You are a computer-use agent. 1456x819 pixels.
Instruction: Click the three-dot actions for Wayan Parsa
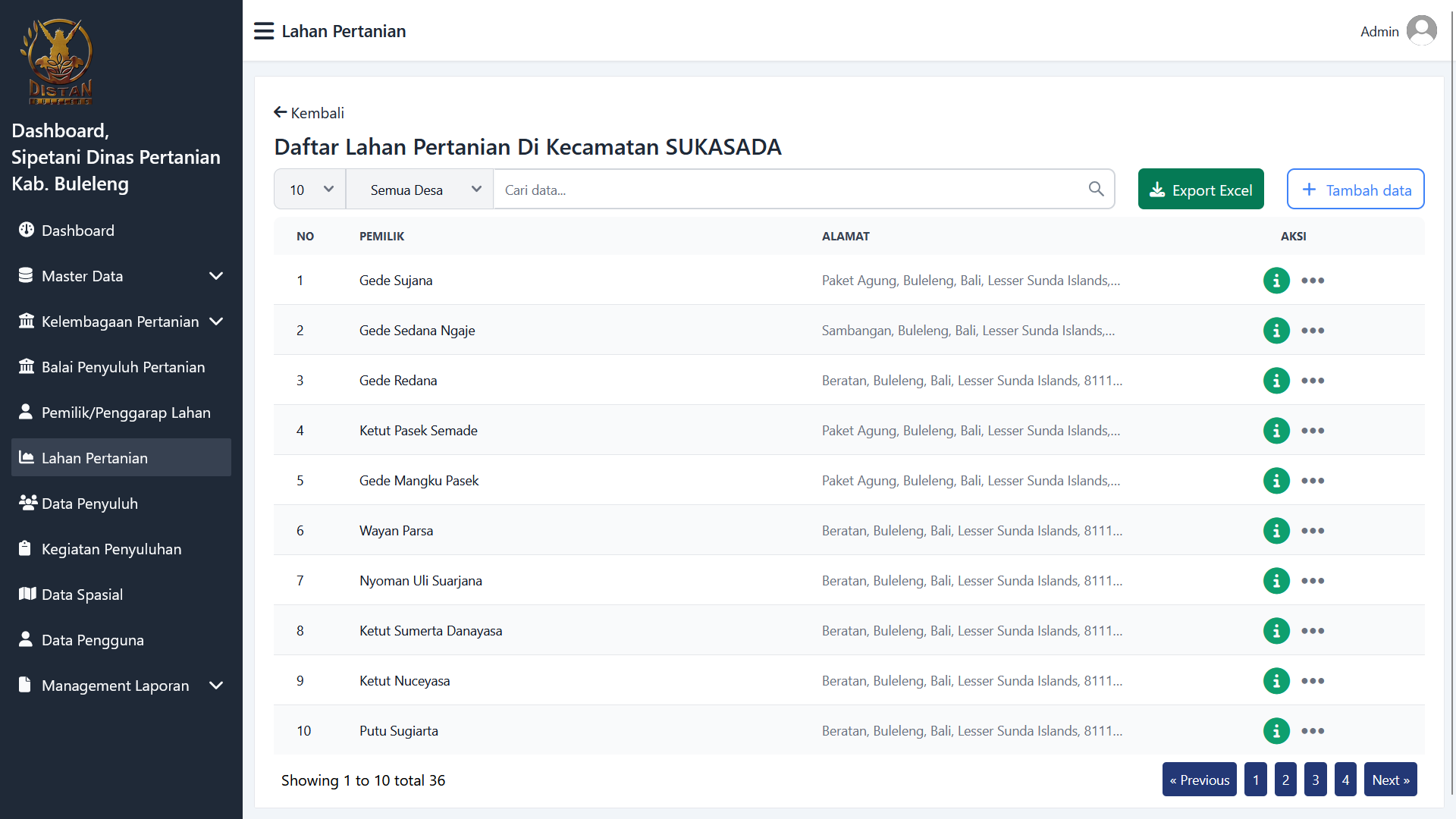1313,530
